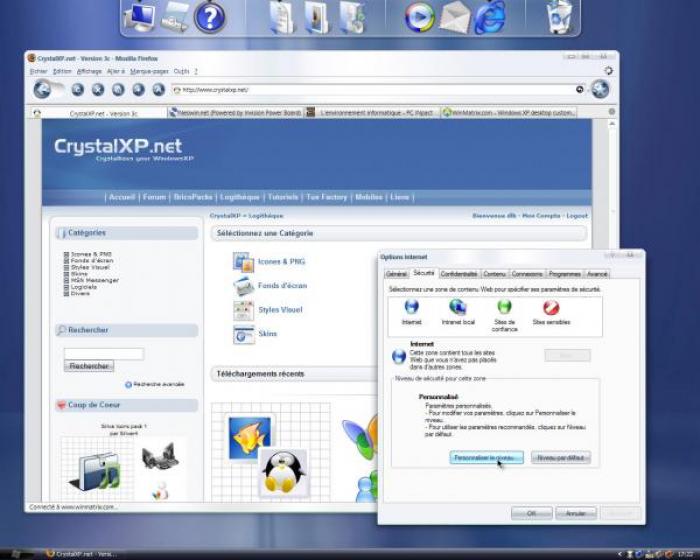Open the Fonds d'écran category icon
Screen dimensions: 700x560
click(x=244, y=286)
